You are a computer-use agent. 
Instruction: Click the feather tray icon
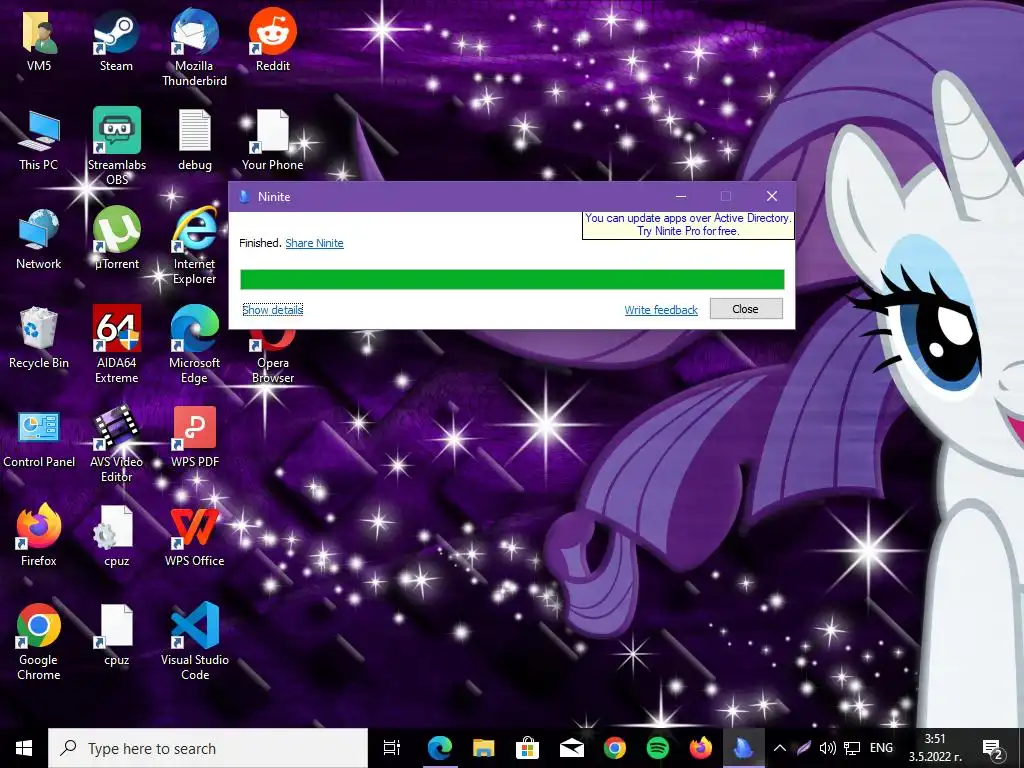pyautogui.click(x=804, y=748)
